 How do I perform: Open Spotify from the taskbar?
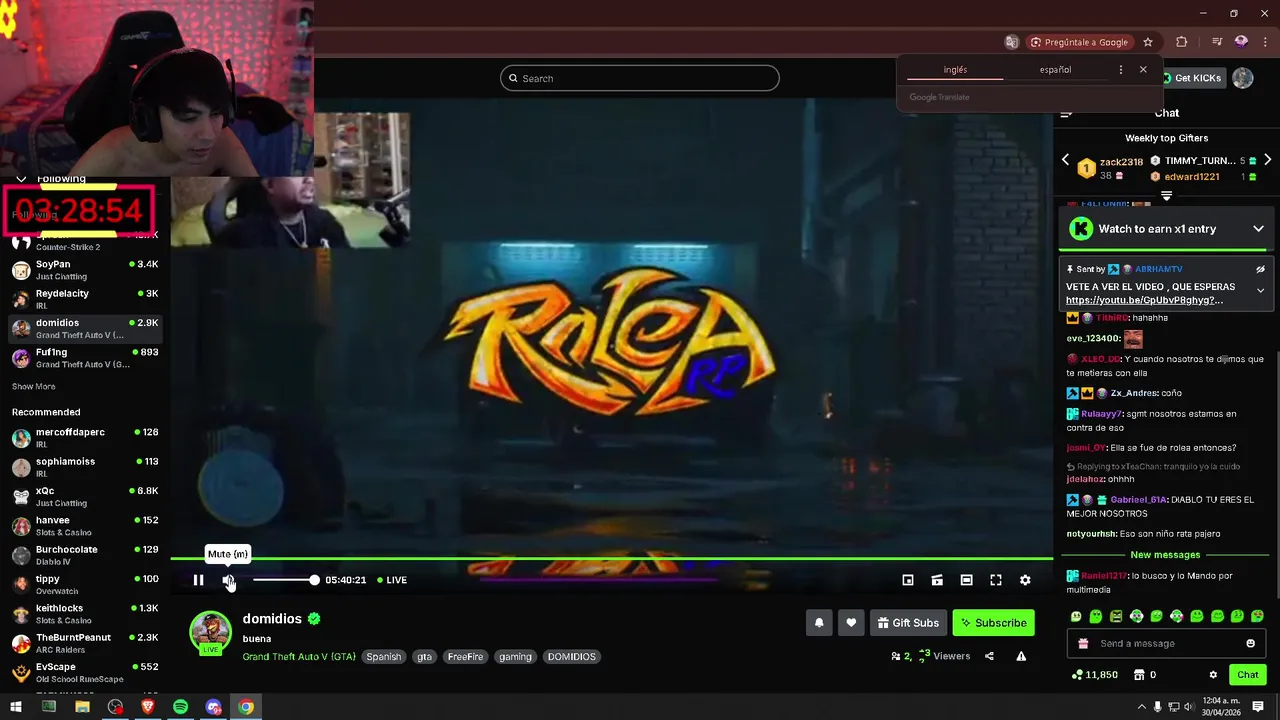(x=180, y=707)
